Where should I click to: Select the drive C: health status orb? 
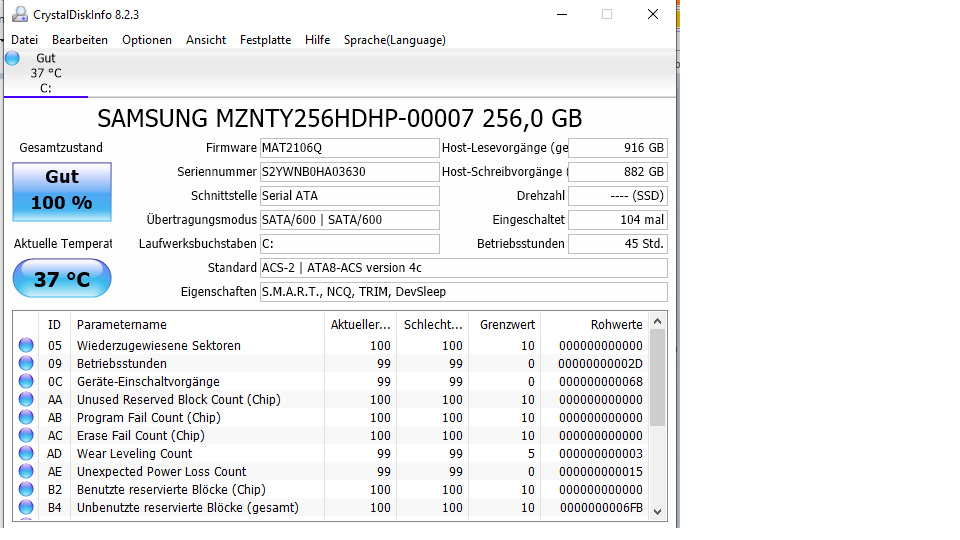point(12,58)
